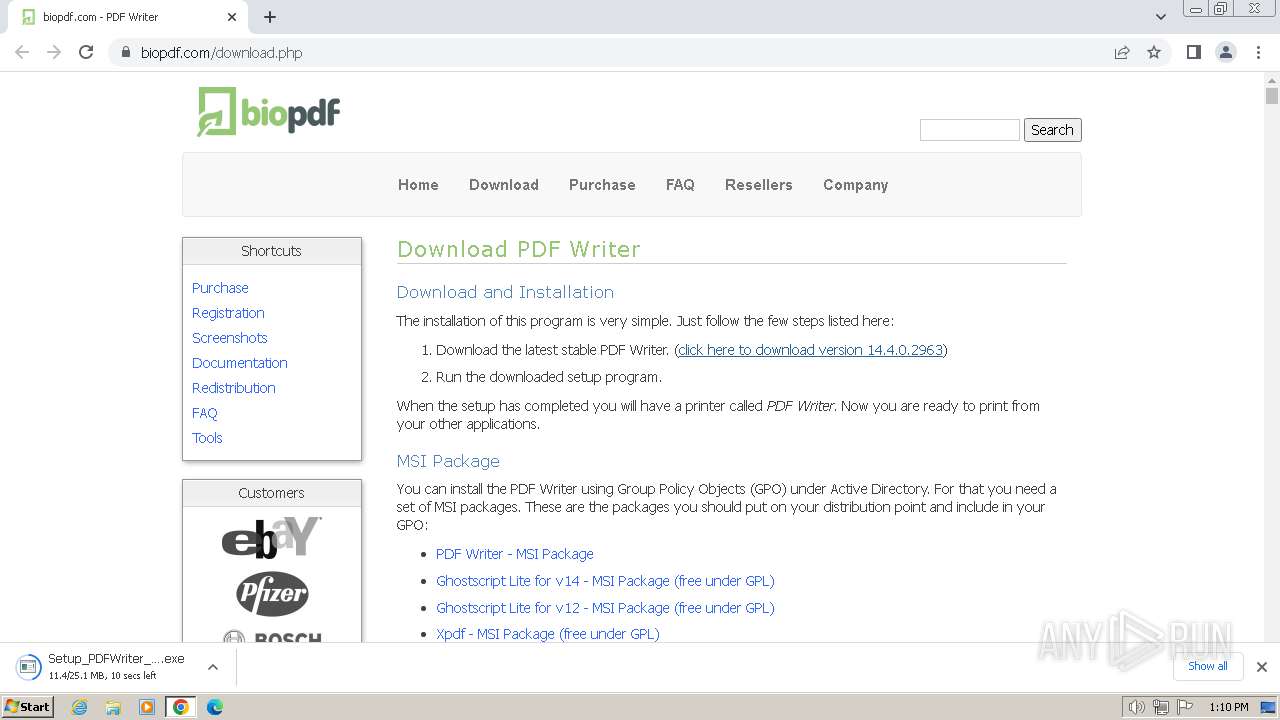Open the Windows Start button

[x=28, y=706]
